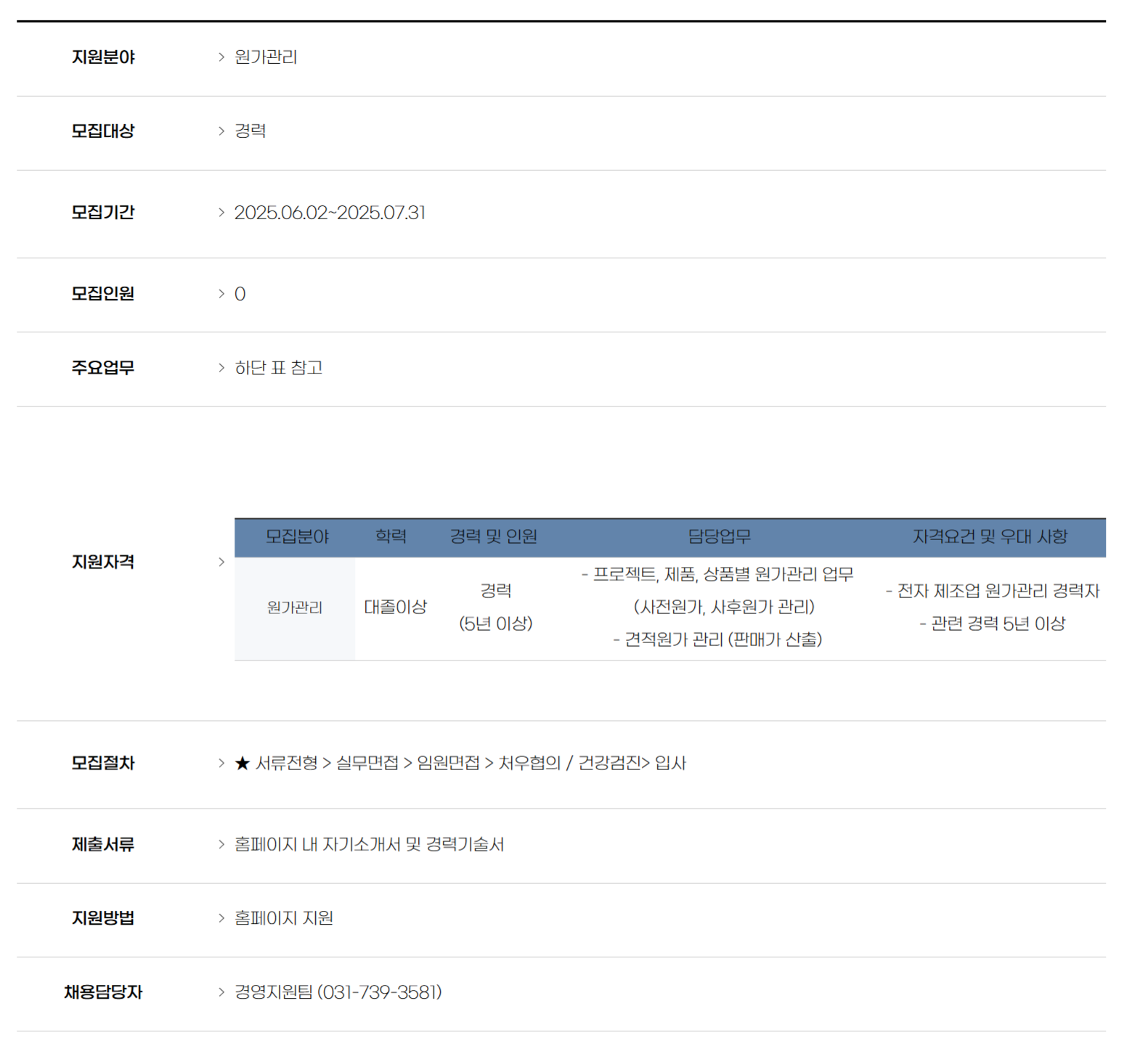Select the line 관련 경력 5년 이상
Image resolution: width=1148 pixels, height=1043 pixels.
point(993,624)
